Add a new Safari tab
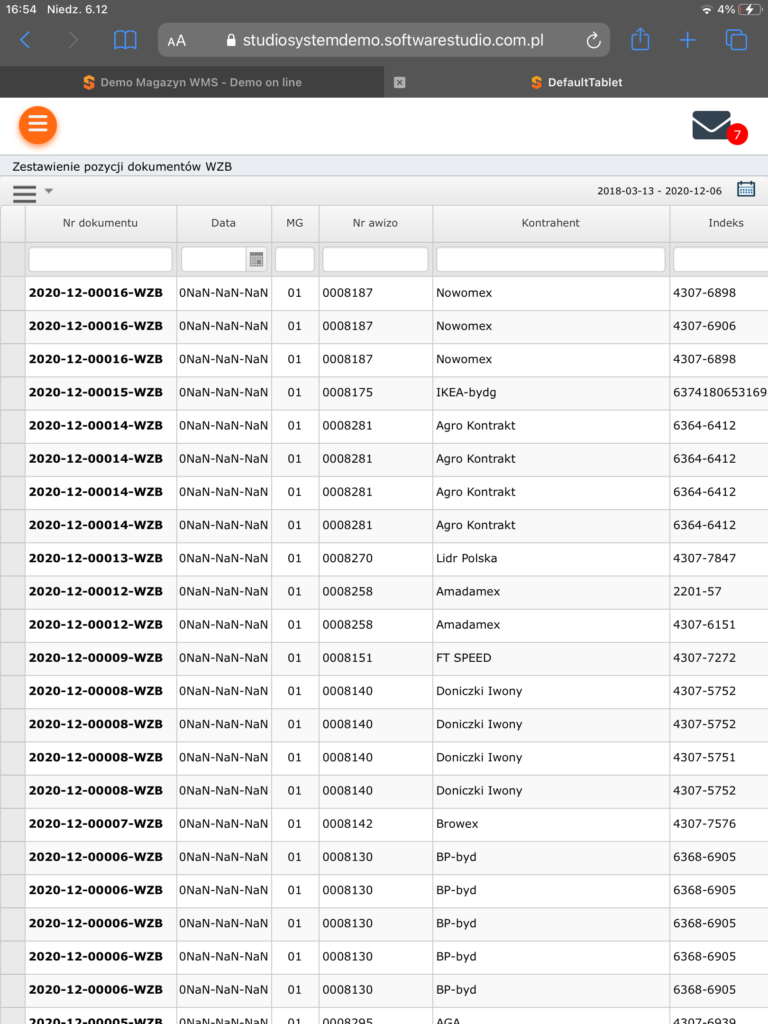Screen dimensions: 768x1024 click(x=688, y=40)
